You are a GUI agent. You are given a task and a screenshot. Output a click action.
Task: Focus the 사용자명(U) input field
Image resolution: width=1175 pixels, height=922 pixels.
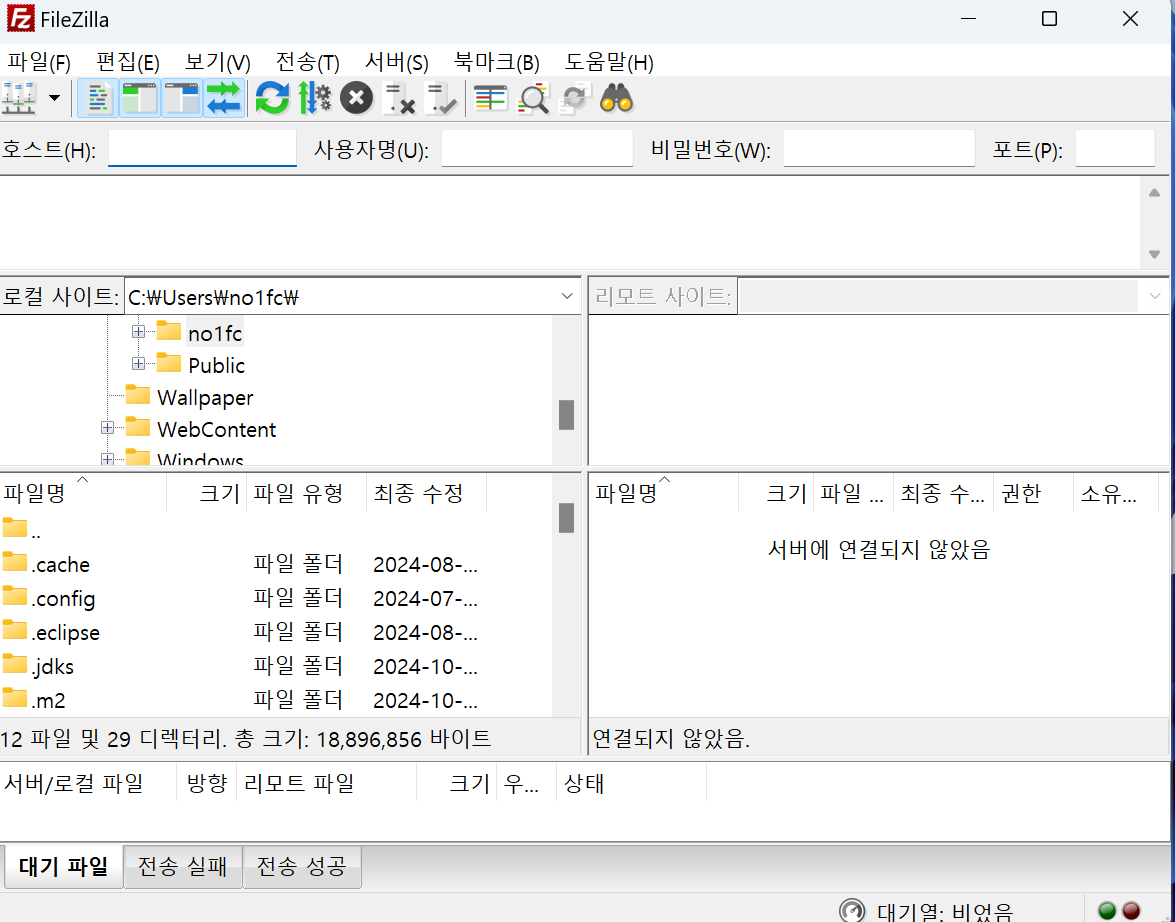click(x=537, y=148)
